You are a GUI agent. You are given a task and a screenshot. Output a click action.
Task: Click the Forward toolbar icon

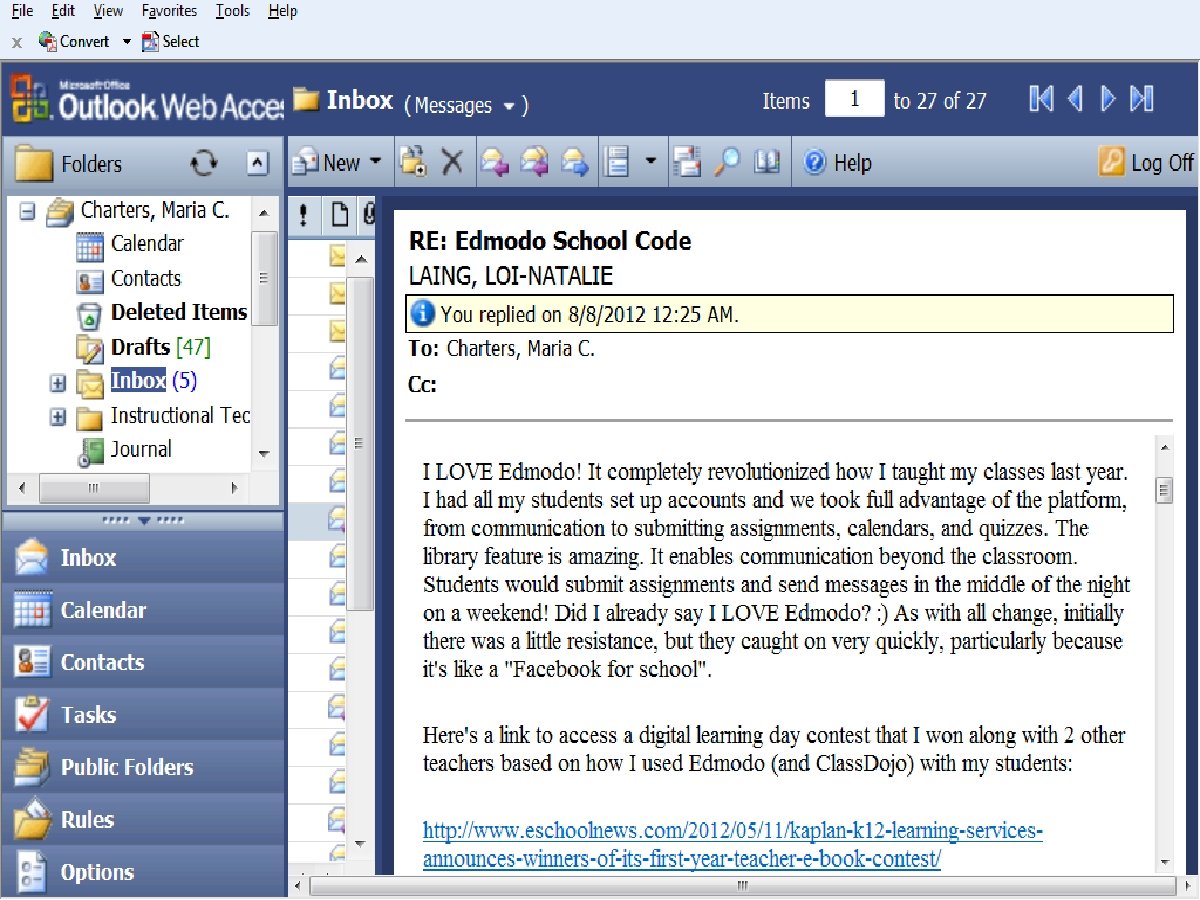pyautogui.click(x=574, y=162)
